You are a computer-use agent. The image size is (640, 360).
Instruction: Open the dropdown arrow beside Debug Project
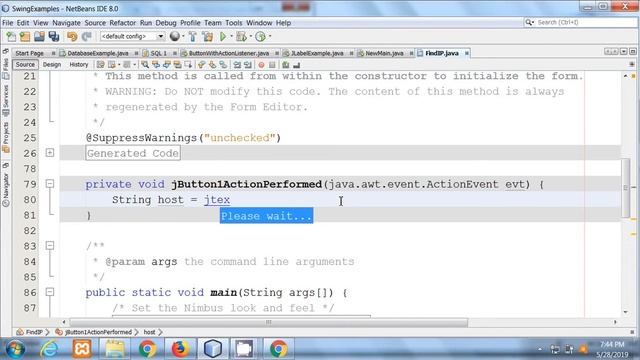click(x=250, y=37)
